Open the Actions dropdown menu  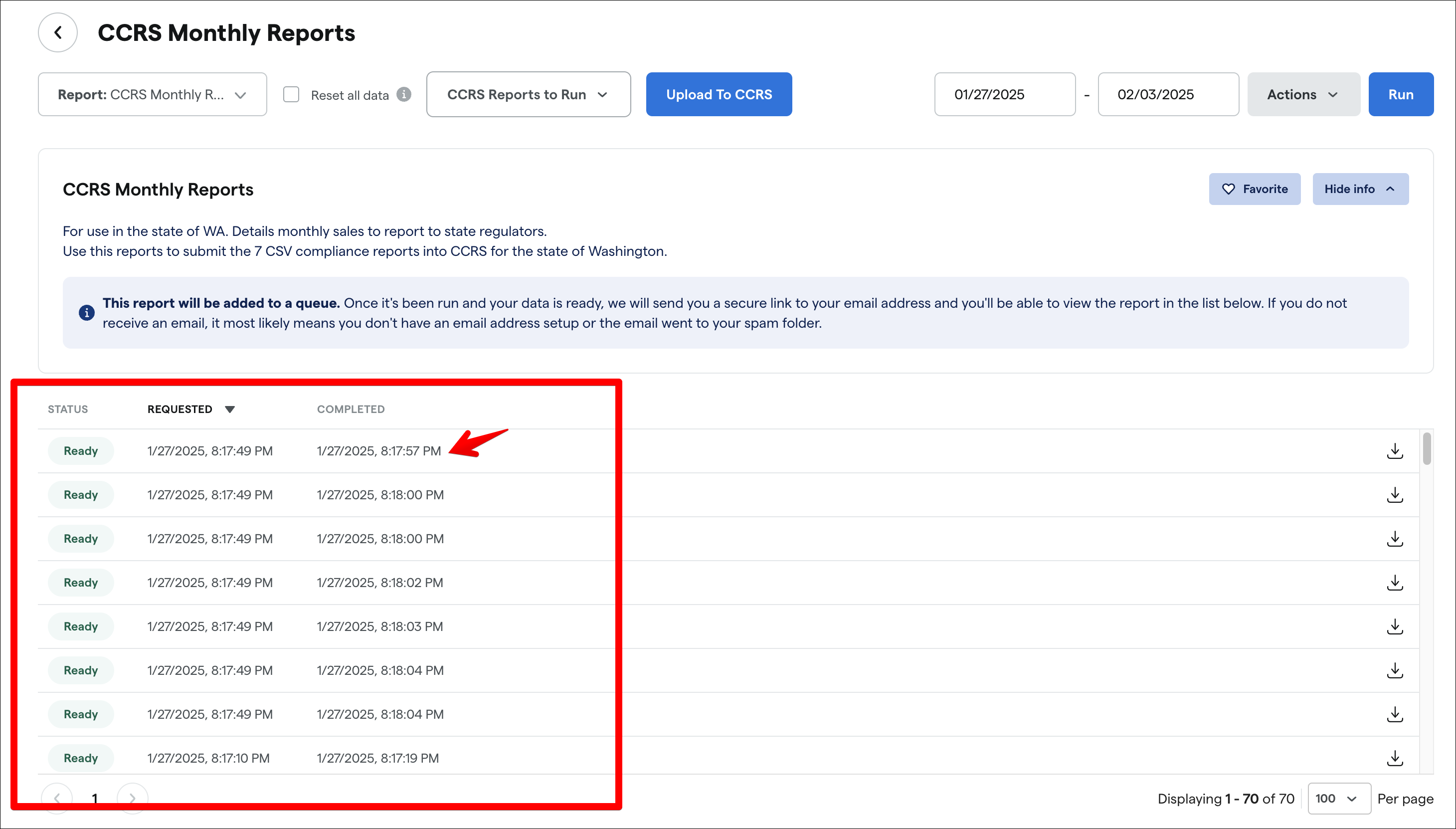click(x=1303, y=94)
